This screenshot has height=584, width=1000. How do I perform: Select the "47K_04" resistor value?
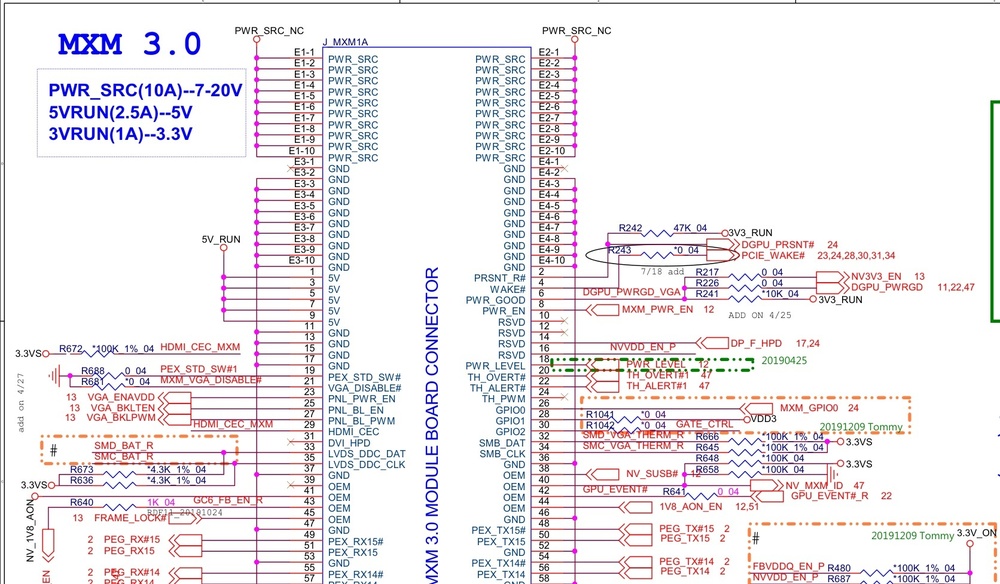click(690, 228)
